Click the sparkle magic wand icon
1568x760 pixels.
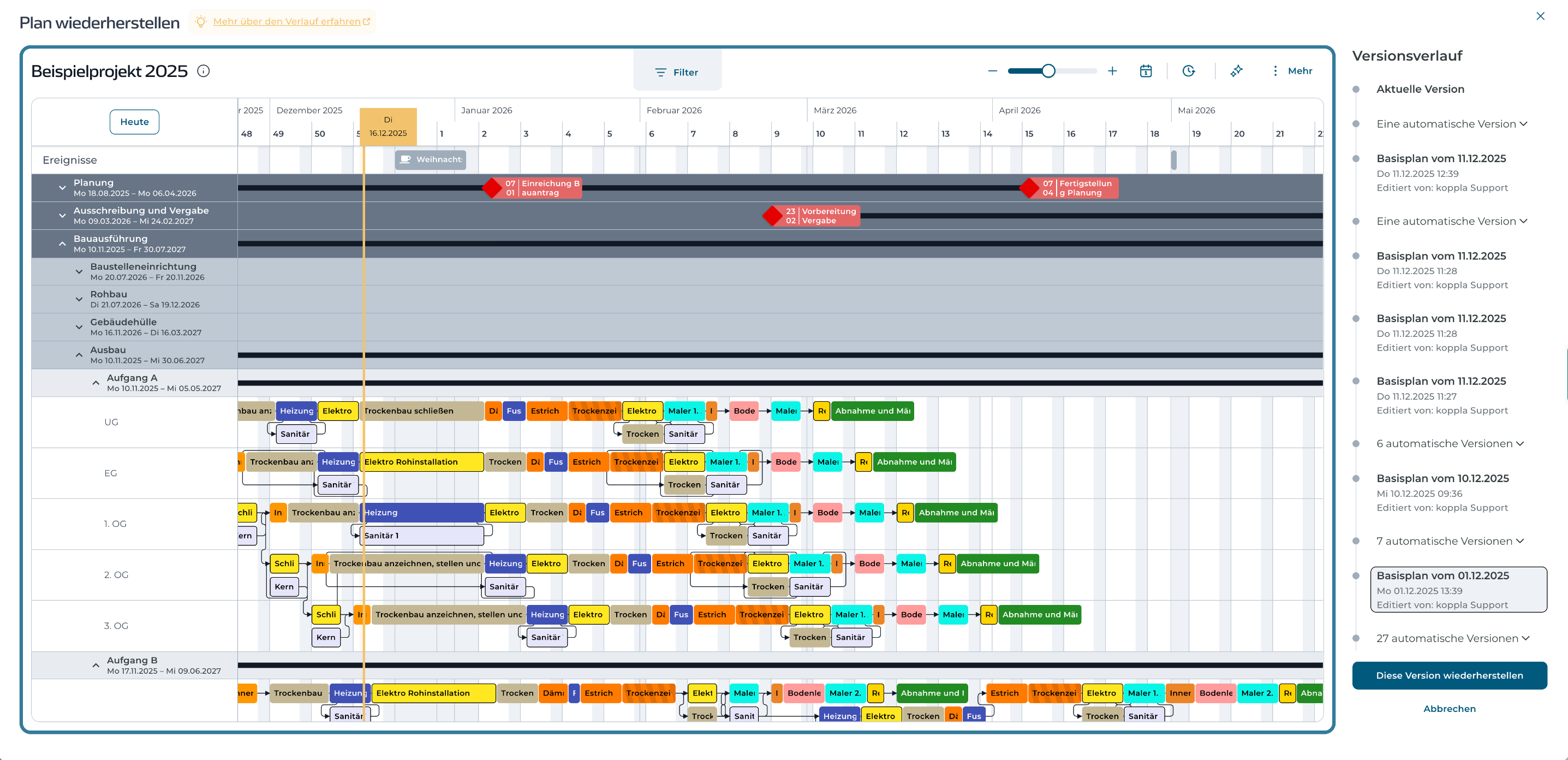coord(1236,71)
